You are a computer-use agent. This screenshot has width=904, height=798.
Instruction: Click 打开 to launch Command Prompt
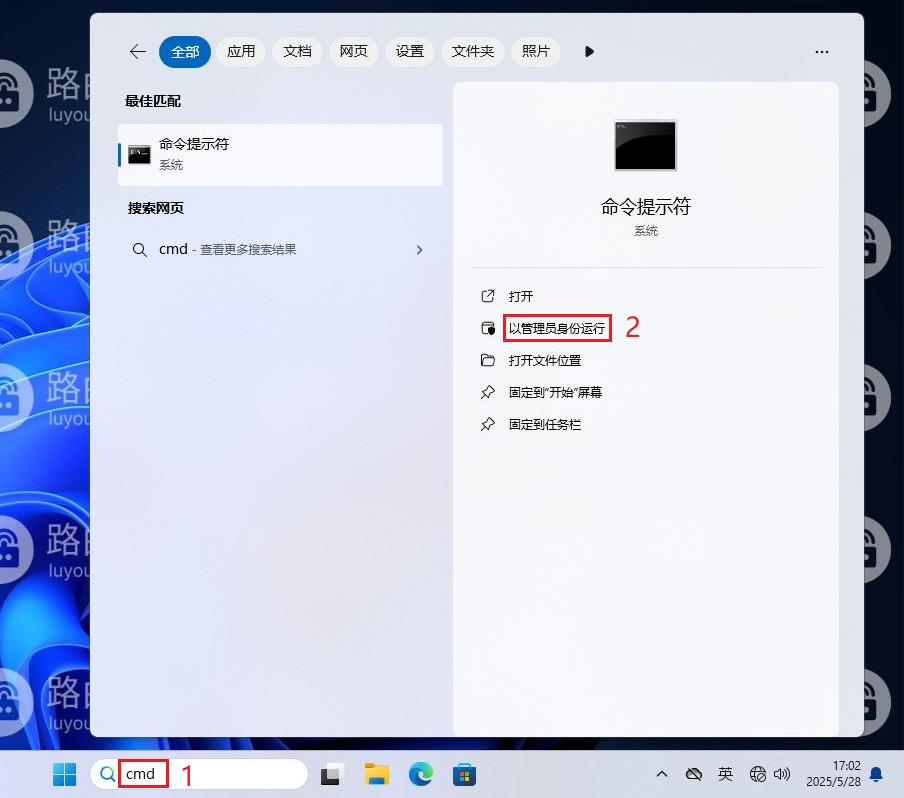(521, 296)
